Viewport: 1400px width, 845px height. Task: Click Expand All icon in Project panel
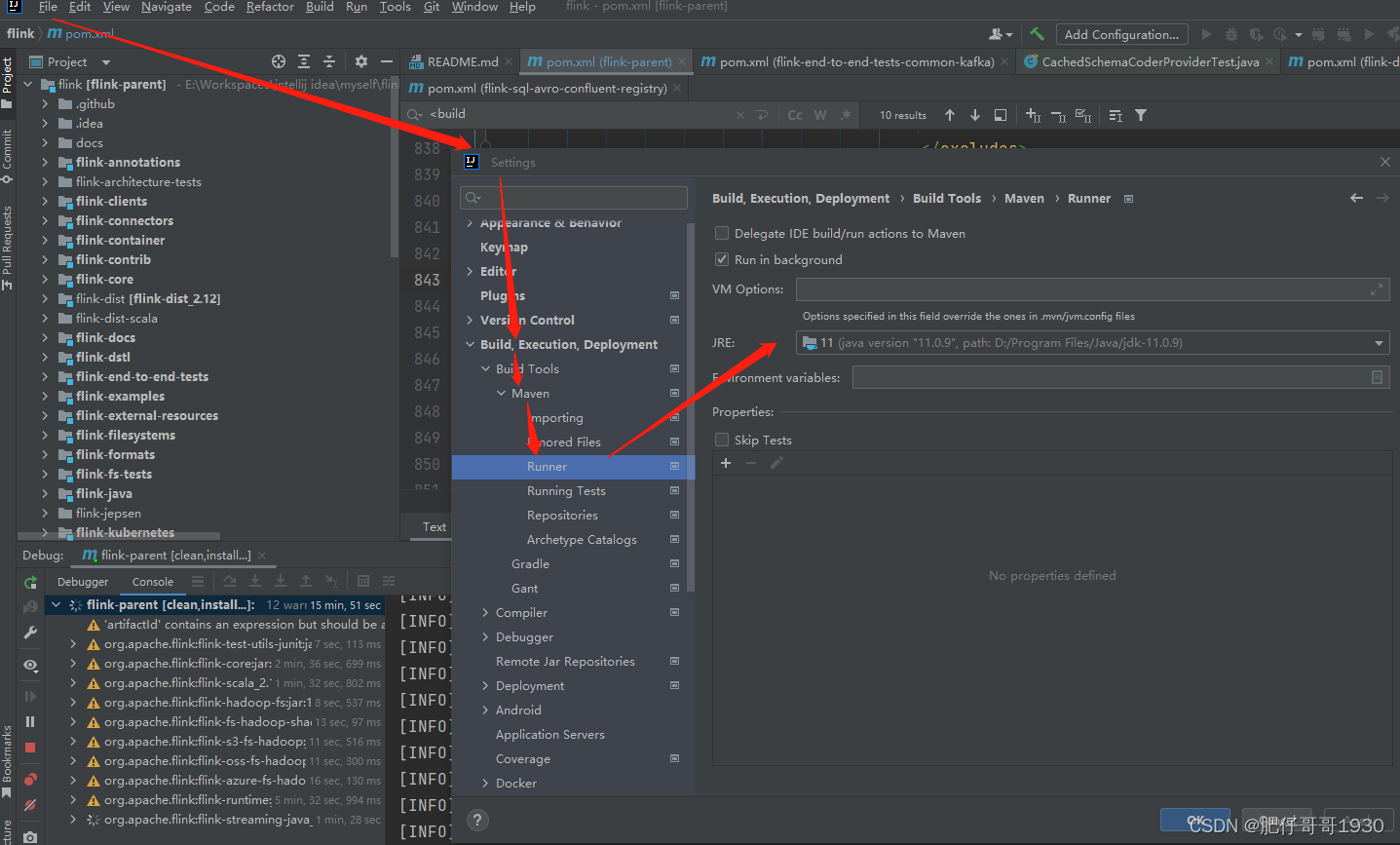point(304,61)
